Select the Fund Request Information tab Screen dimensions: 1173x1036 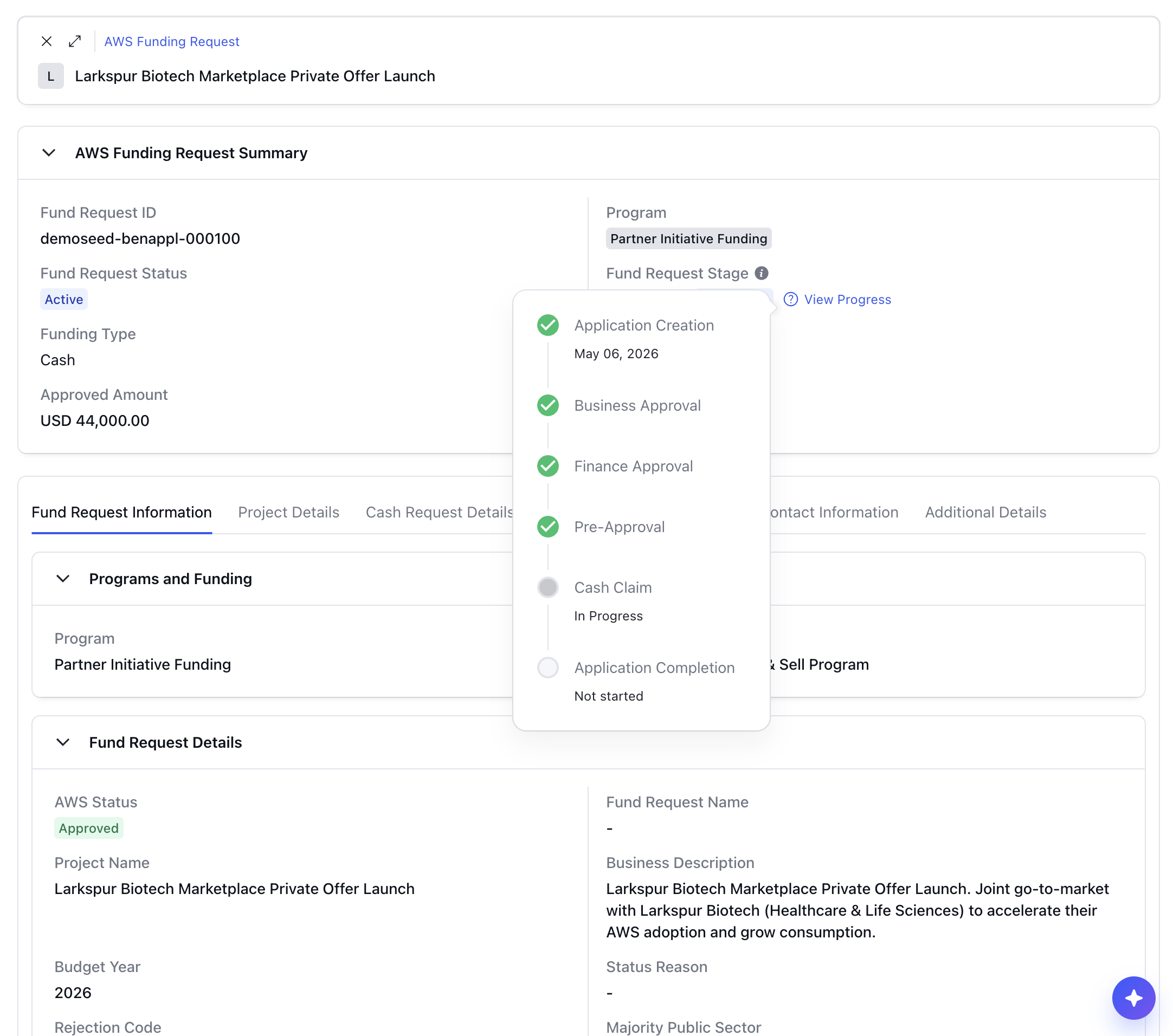121,512
